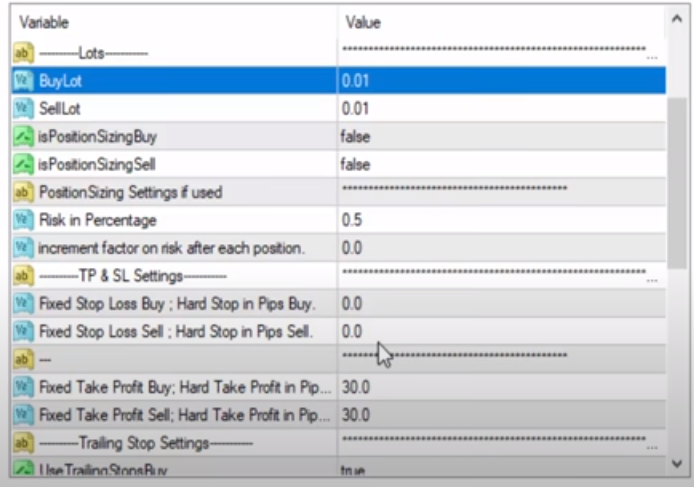Click the Risk in Percentage icon
694x487 pixels.
[23, 219]
